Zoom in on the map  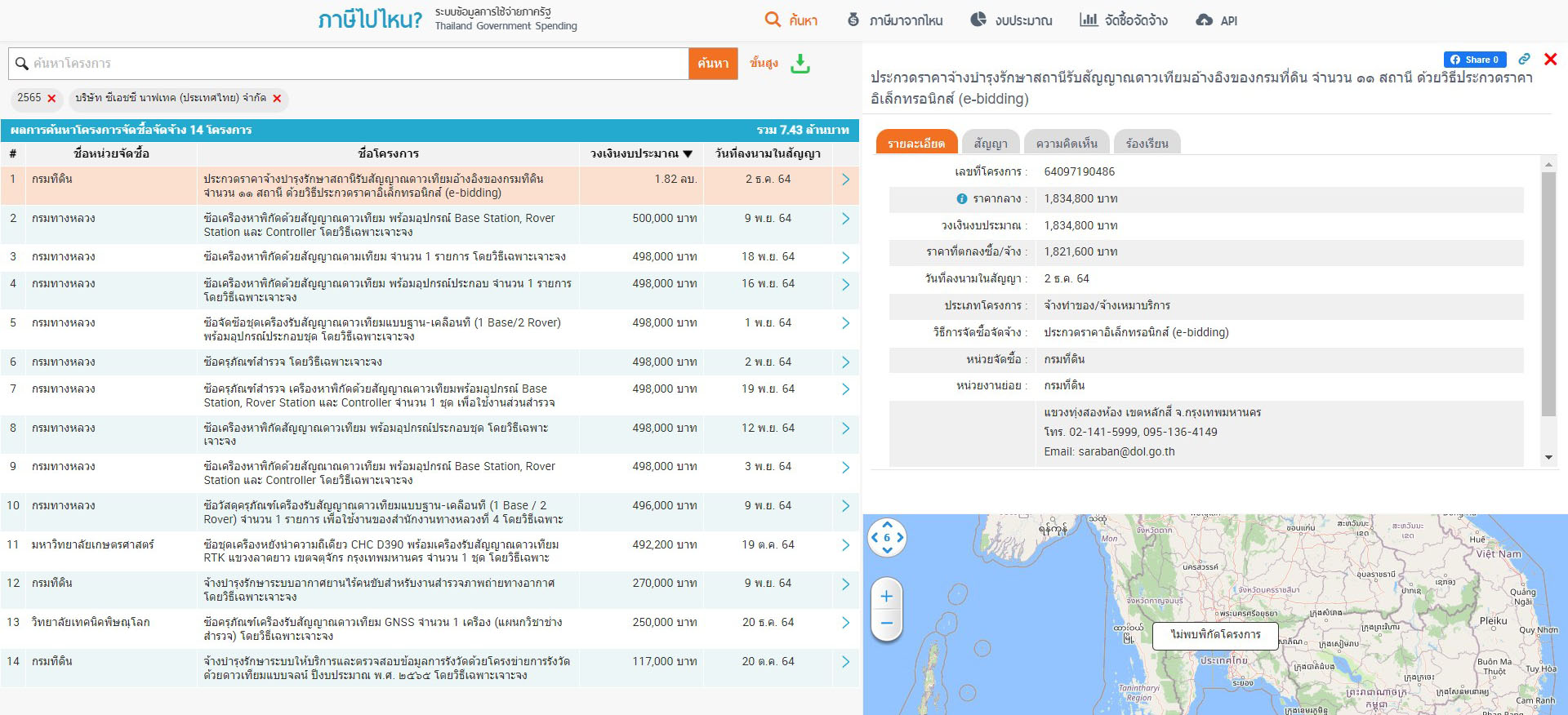887,597
